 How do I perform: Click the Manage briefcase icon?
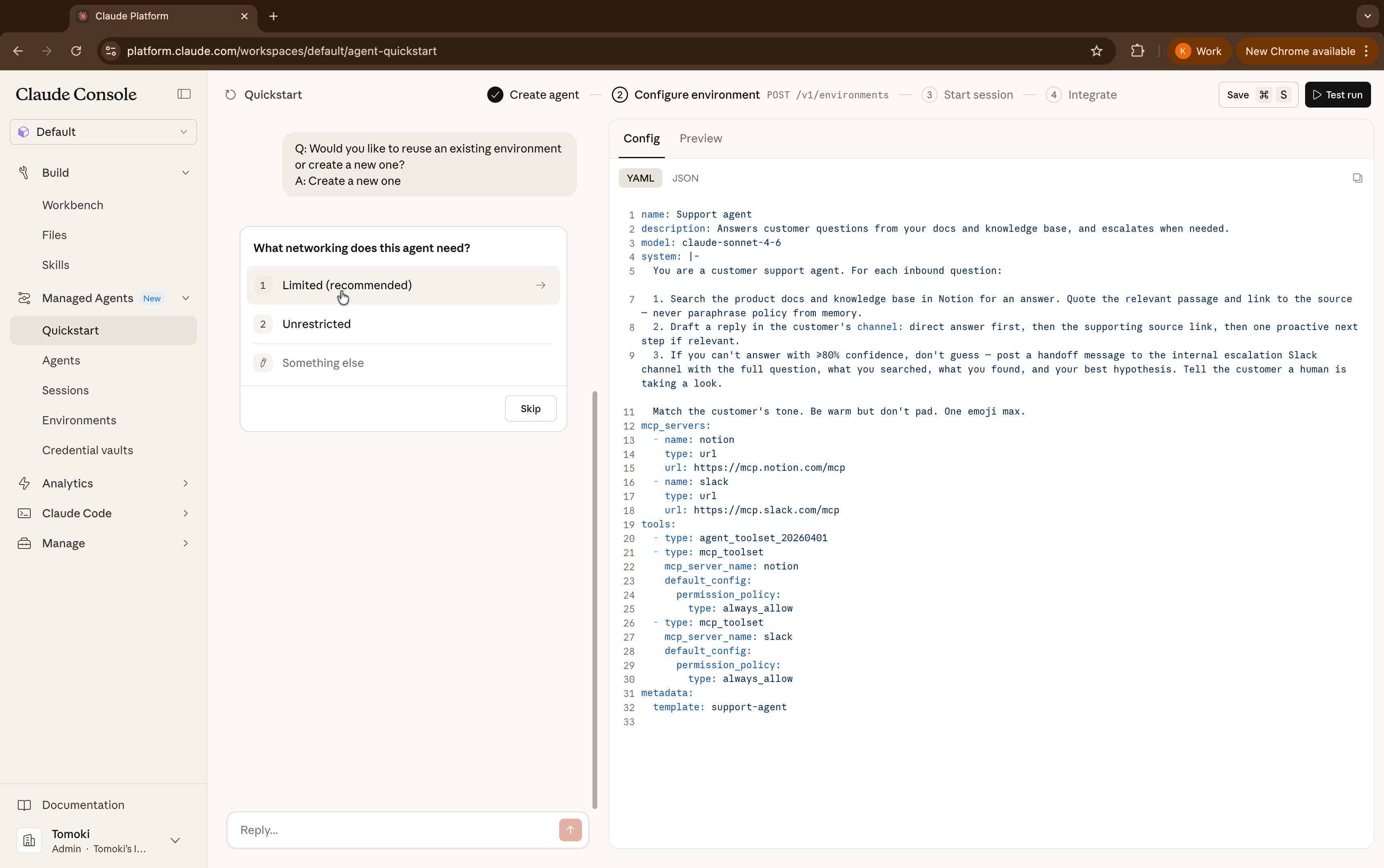pyautogui.click(x=24, y=543)
